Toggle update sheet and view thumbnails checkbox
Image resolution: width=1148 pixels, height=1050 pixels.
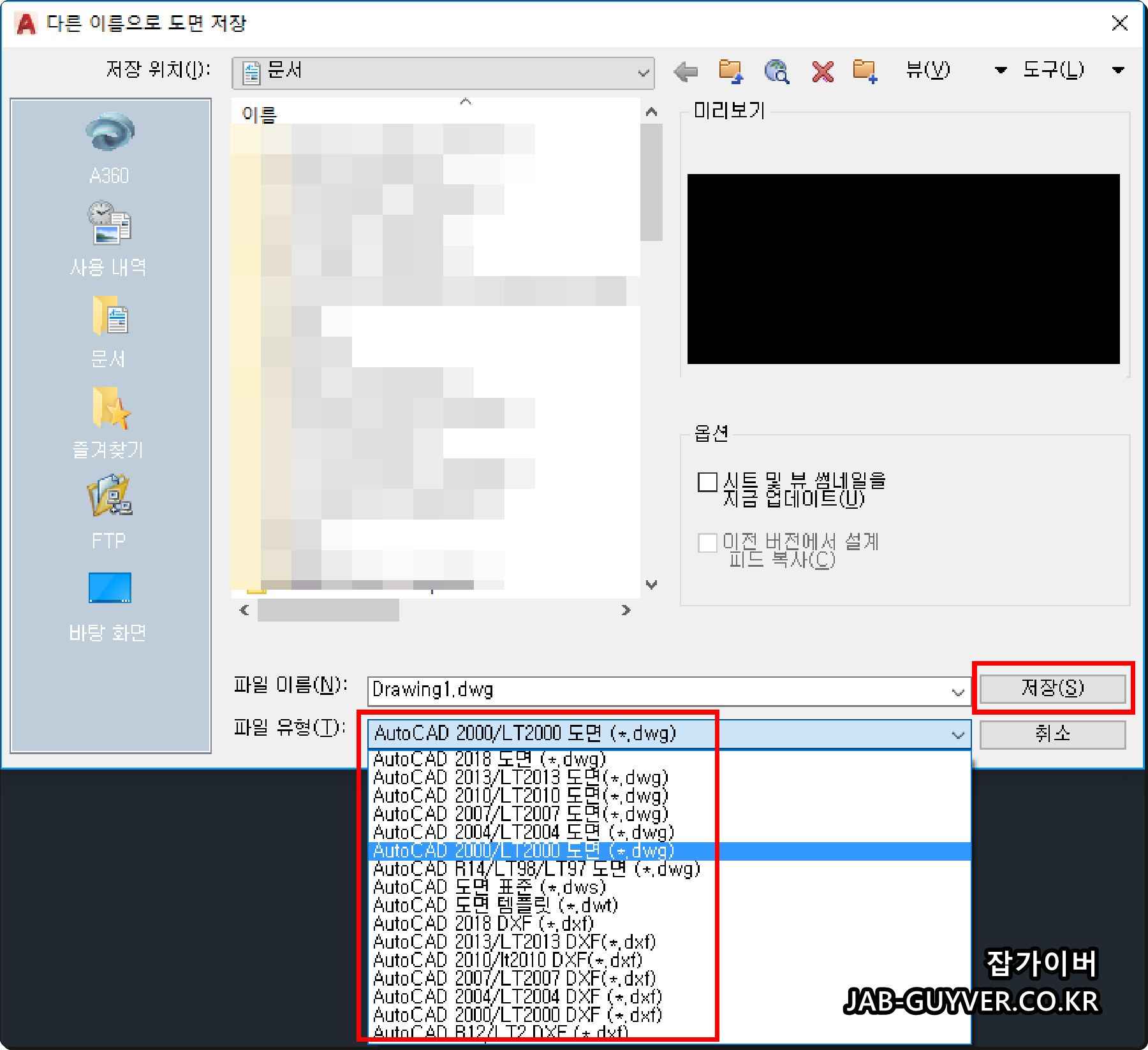click(707, 482)
